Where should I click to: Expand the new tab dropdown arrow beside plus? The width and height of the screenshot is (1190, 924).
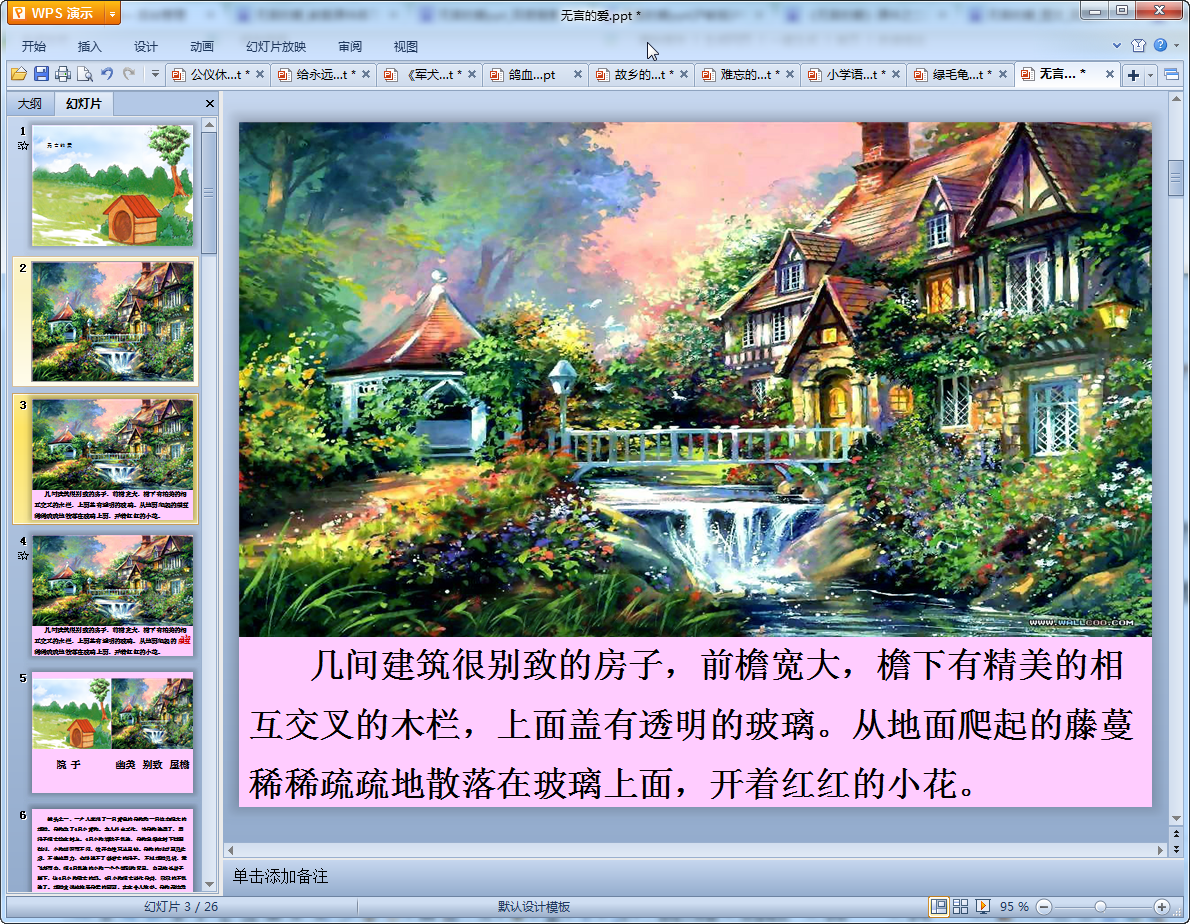tap(1150, 74)
